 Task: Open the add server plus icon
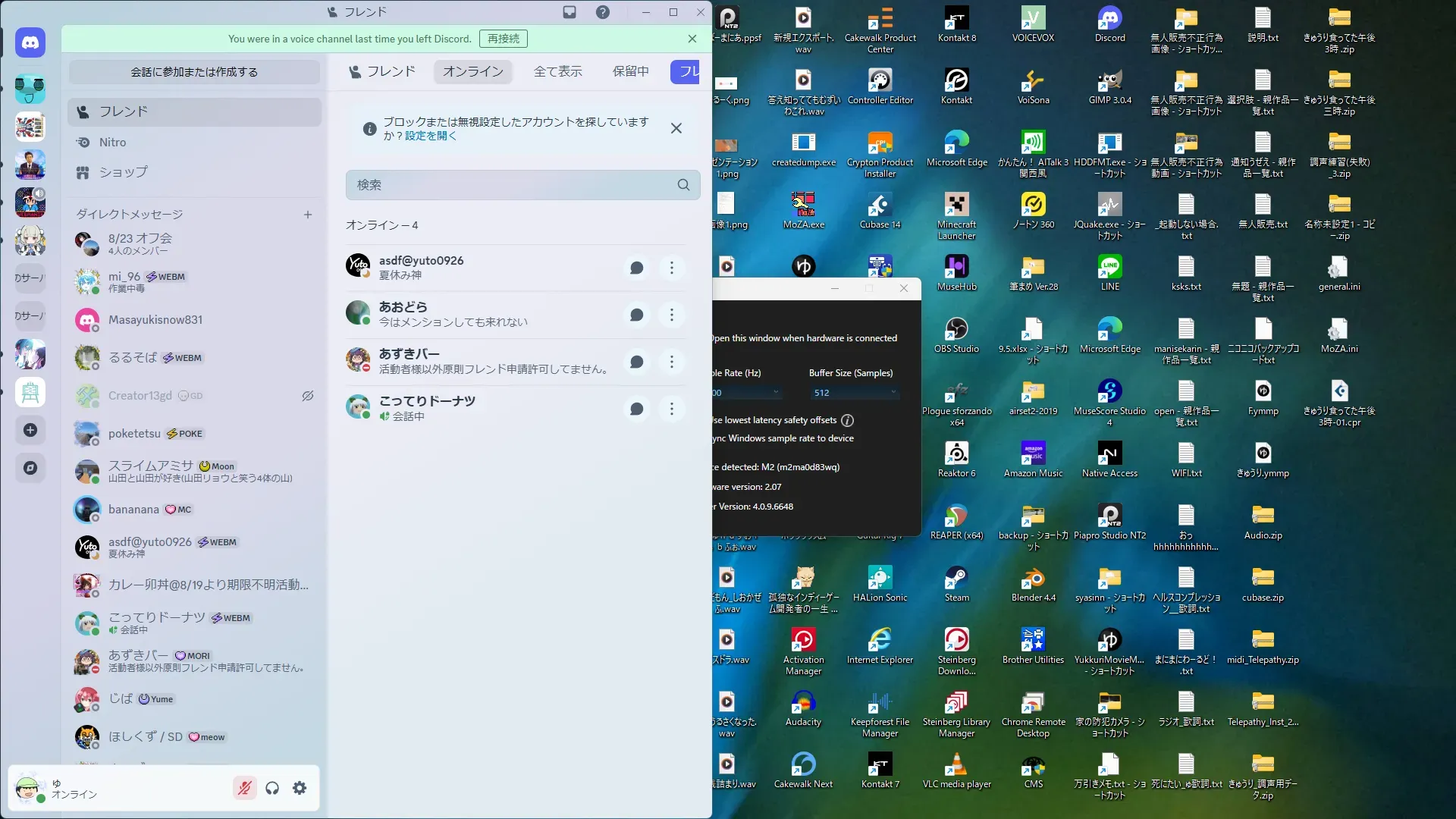(x=30, y=430)
